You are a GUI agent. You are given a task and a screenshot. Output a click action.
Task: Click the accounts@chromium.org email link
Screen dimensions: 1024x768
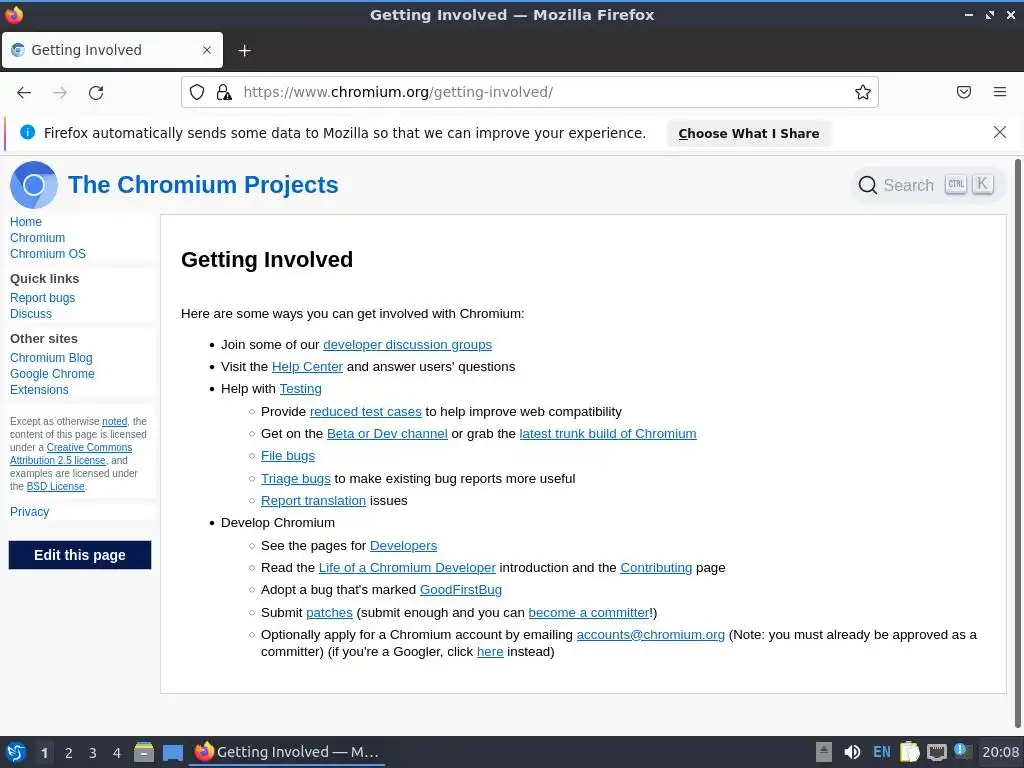(x=650, y=635)
